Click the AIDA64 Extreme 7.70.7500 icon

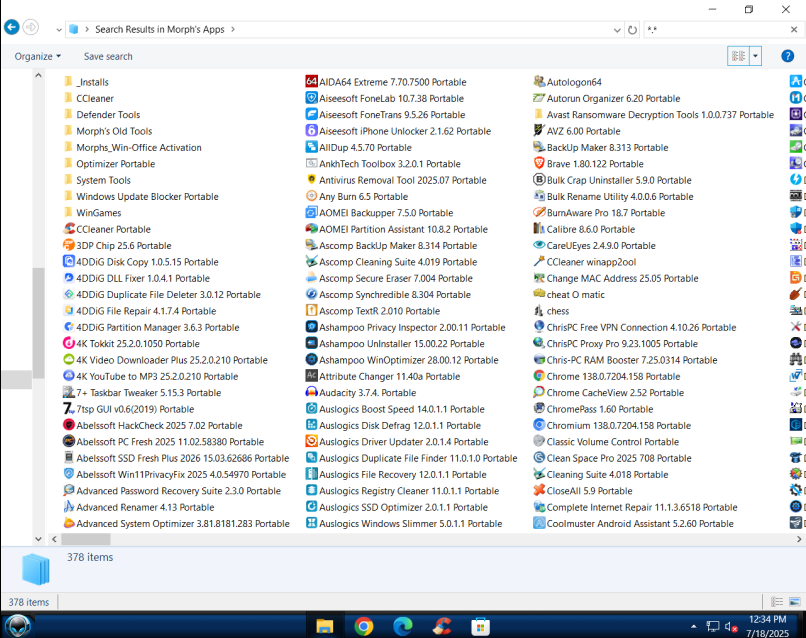(x=311, y=81)
